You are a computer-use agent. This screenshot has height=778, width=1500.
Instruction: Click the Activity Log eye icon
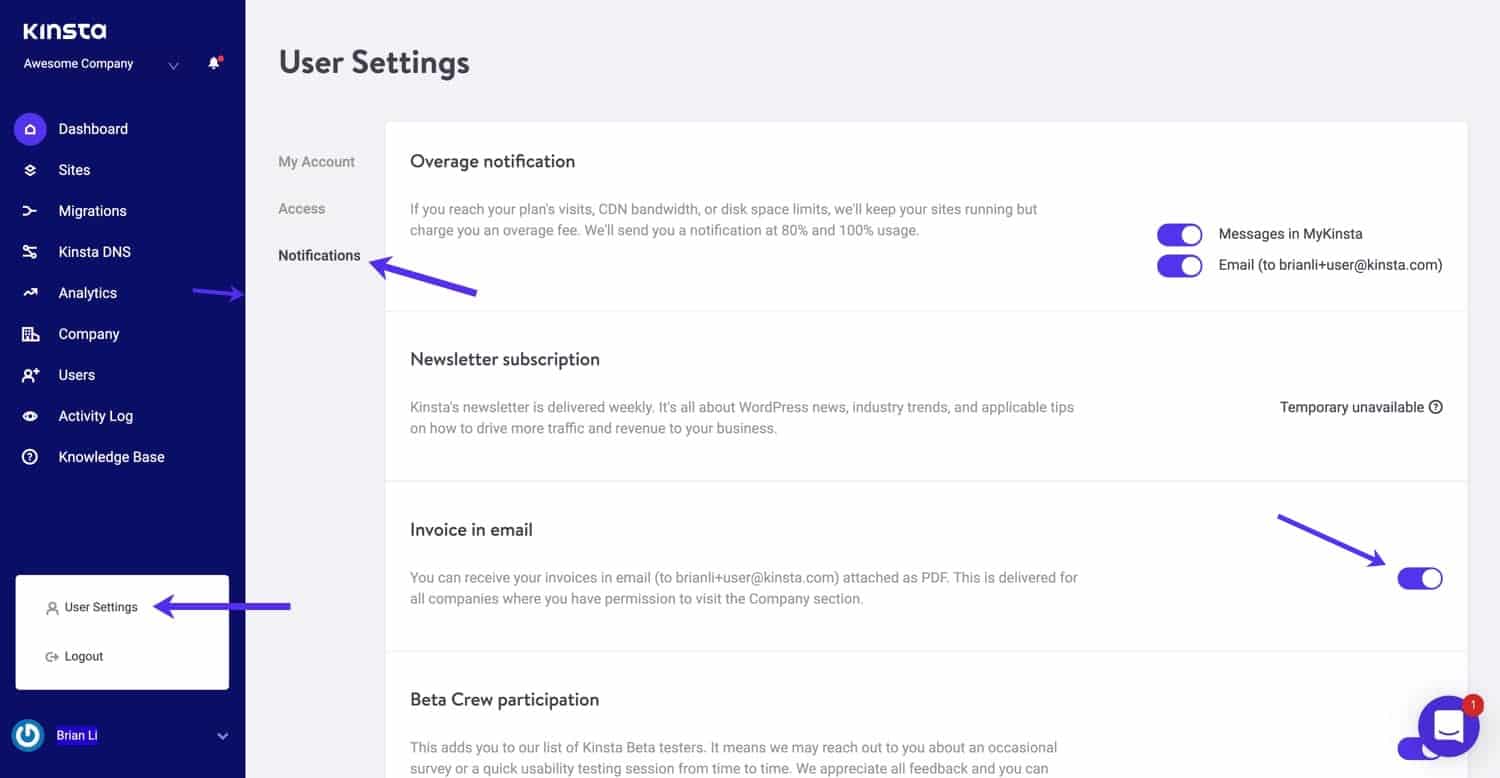tap(30, 416)
